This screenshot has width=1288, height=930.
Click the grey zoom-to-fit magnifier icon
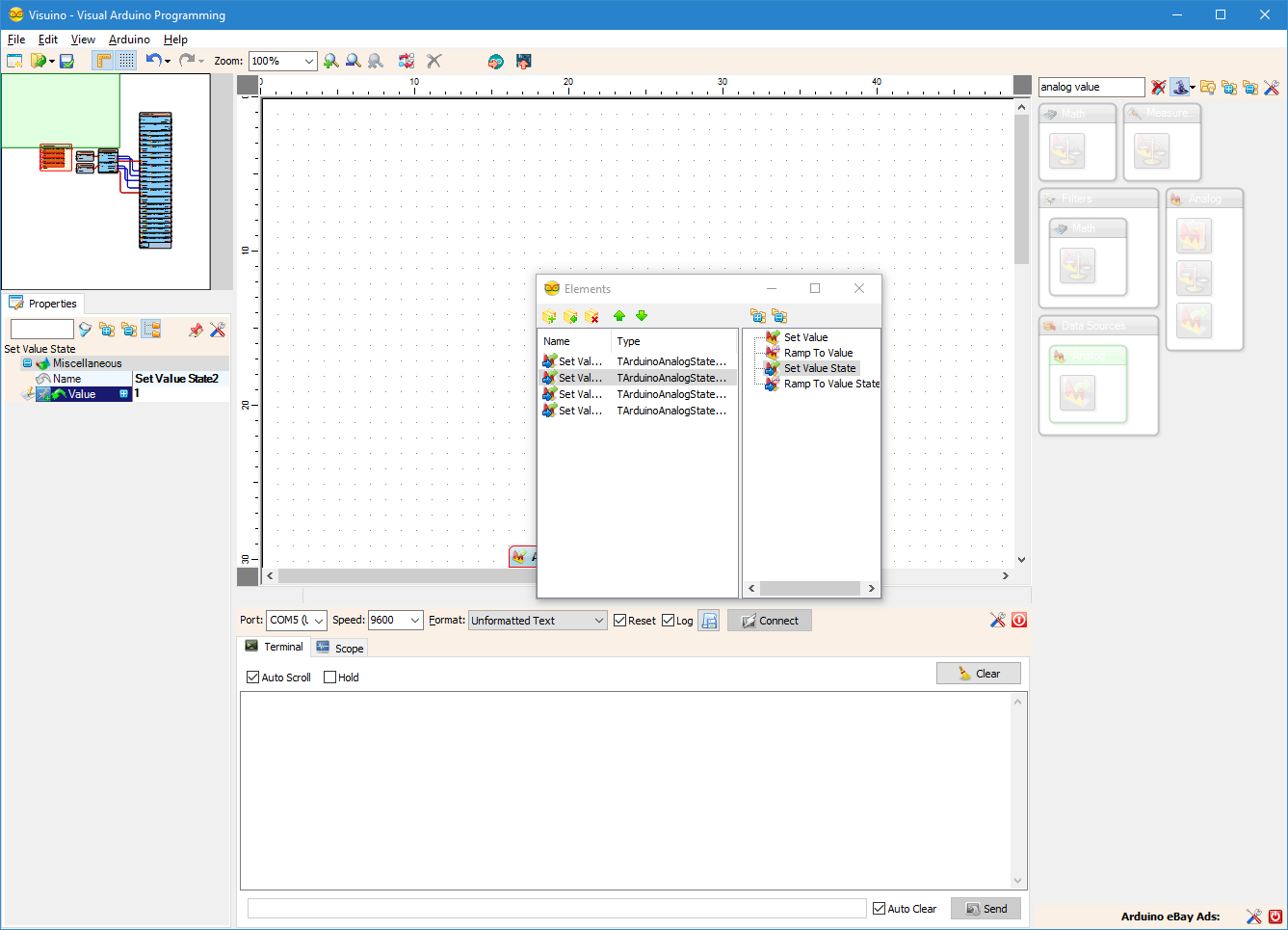[x=376, y=61]
